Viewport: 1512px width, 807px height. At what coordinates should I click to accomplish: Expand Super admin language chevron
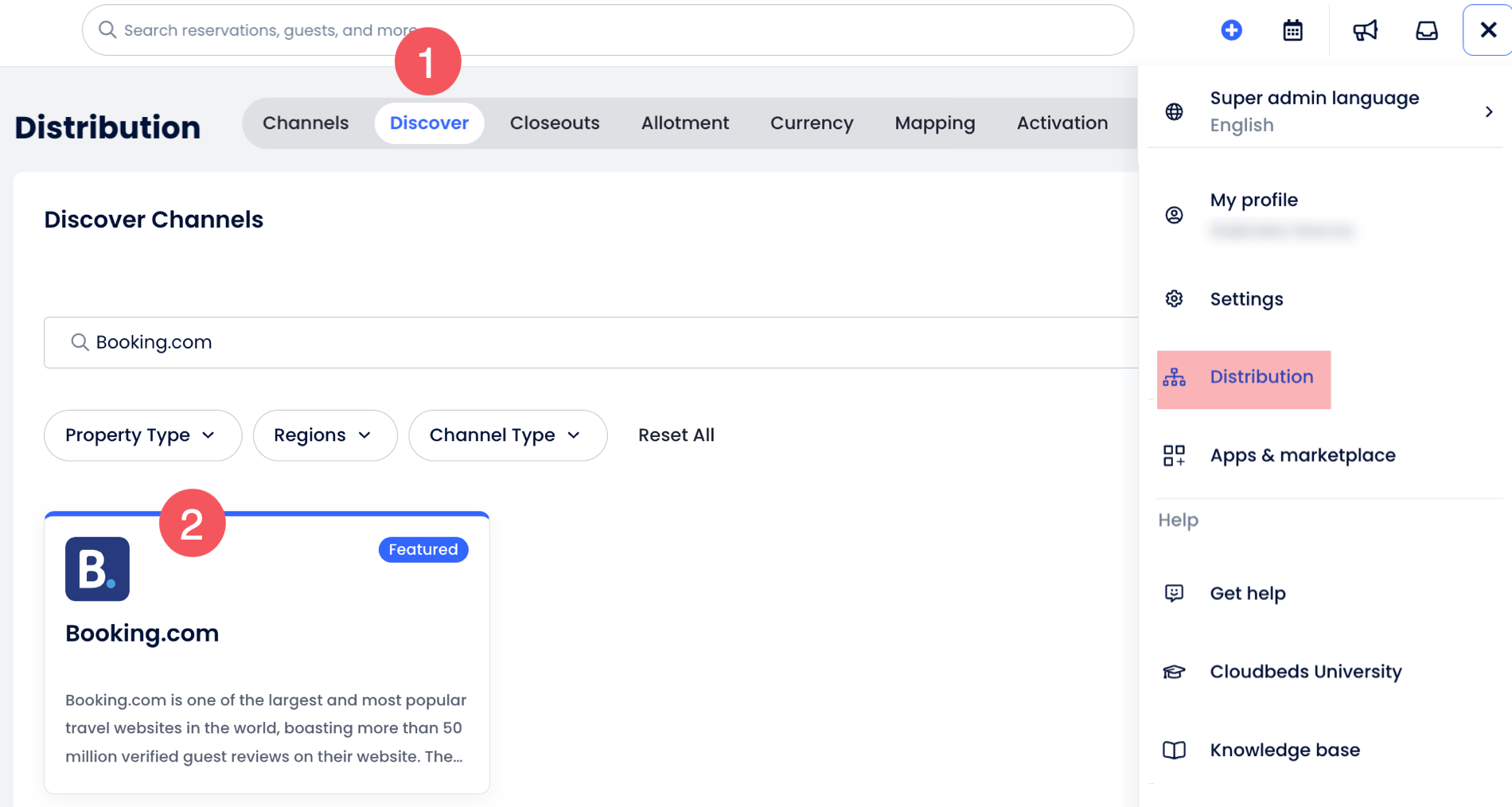pyautogui.click(x=1488, y=111)
